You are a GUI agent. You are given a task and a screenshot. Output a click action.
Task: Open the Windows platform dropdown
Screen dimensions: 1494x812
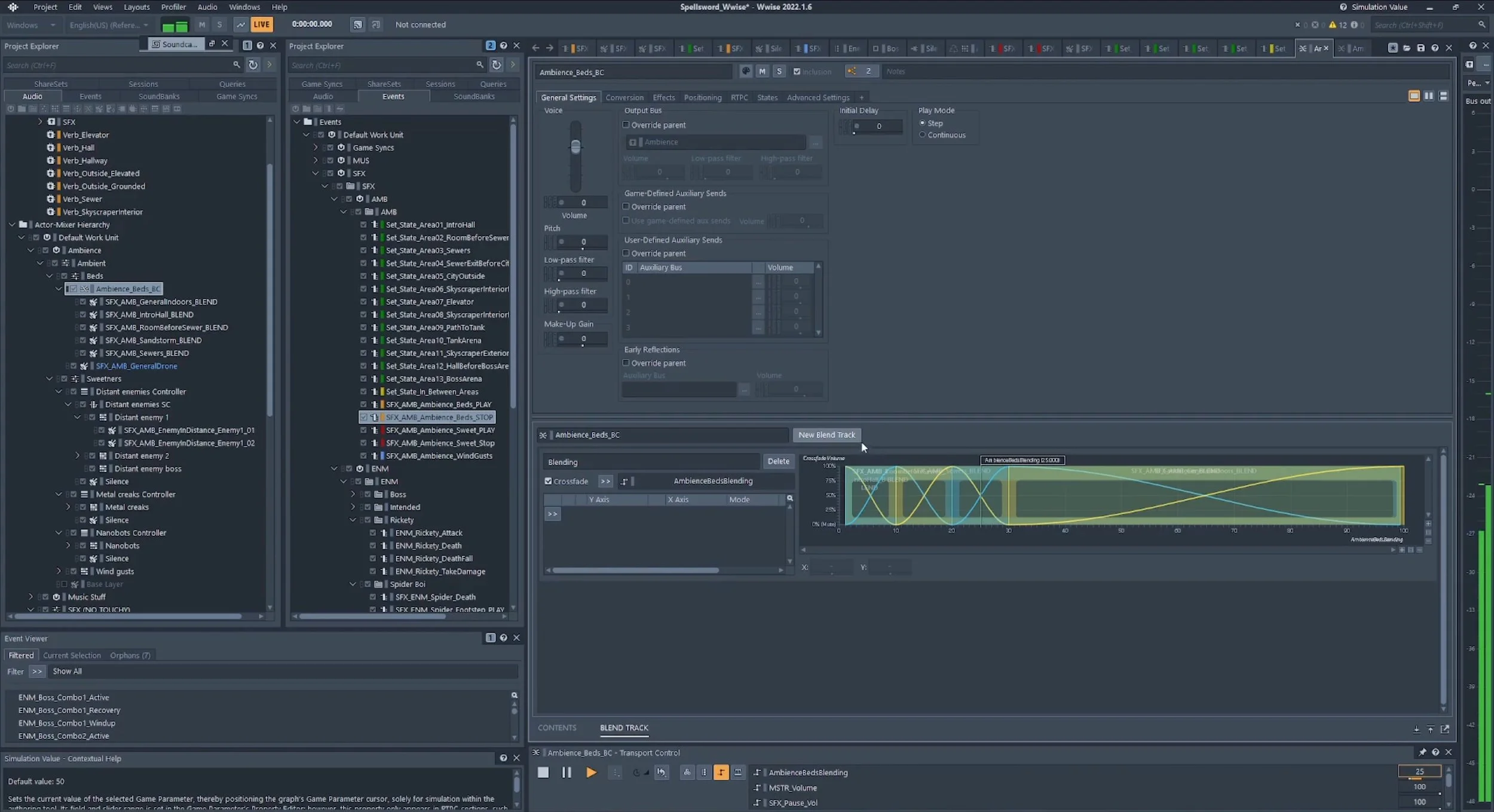pyautogui.click(x=31, y=25)
